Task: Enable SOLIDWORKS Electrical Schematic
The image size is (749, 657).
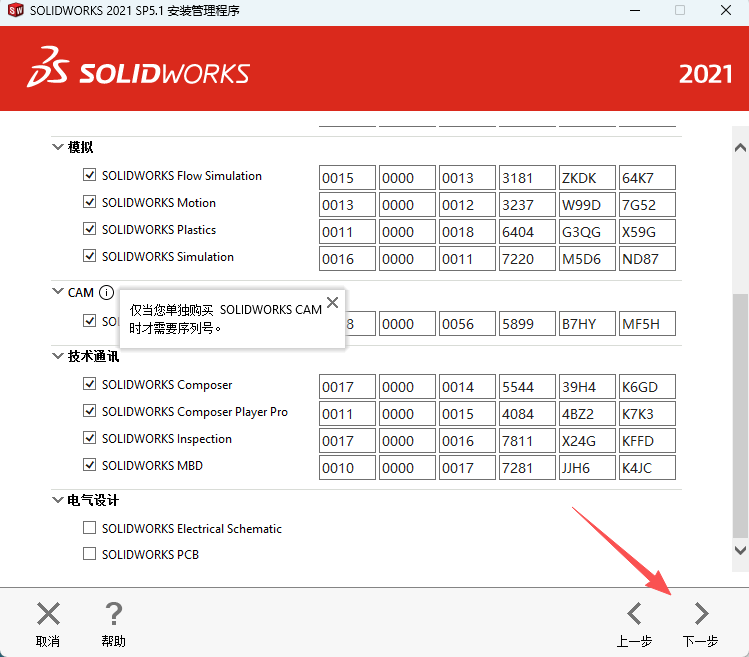Action: 89,528
